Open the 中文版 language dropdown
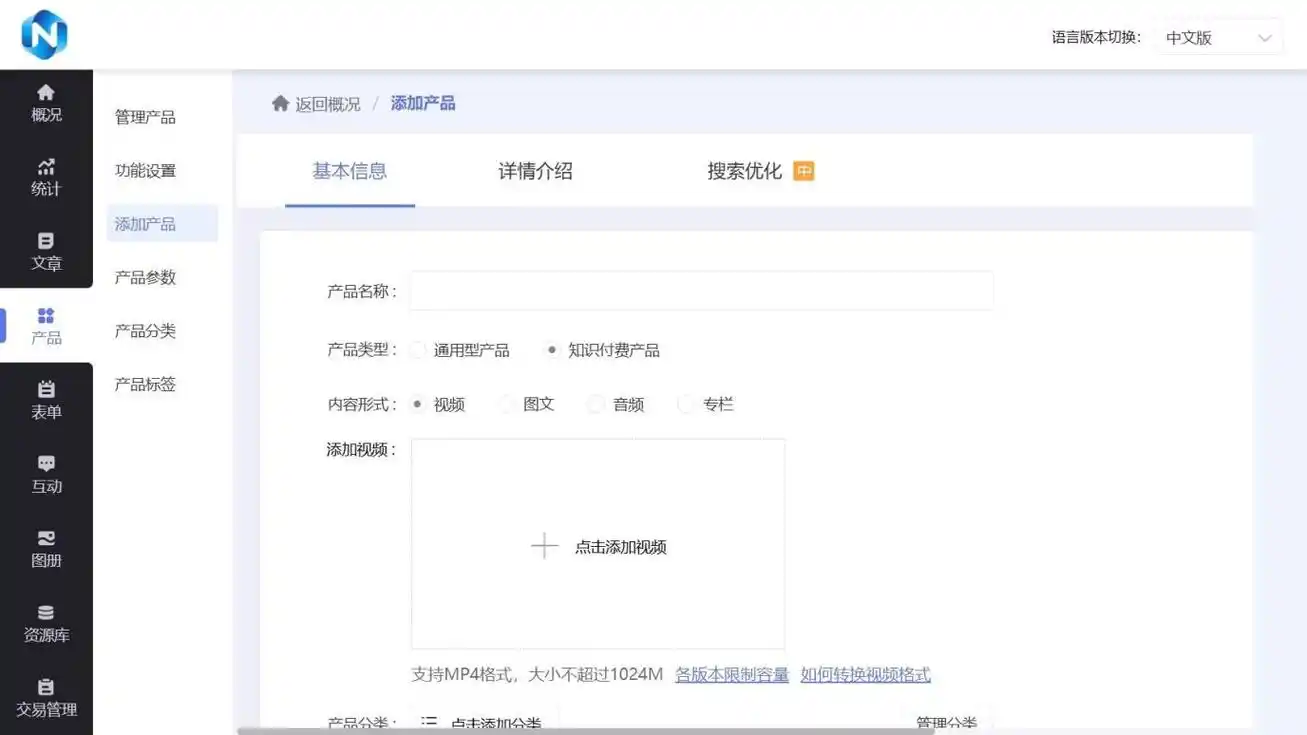 click(1218, 36)
